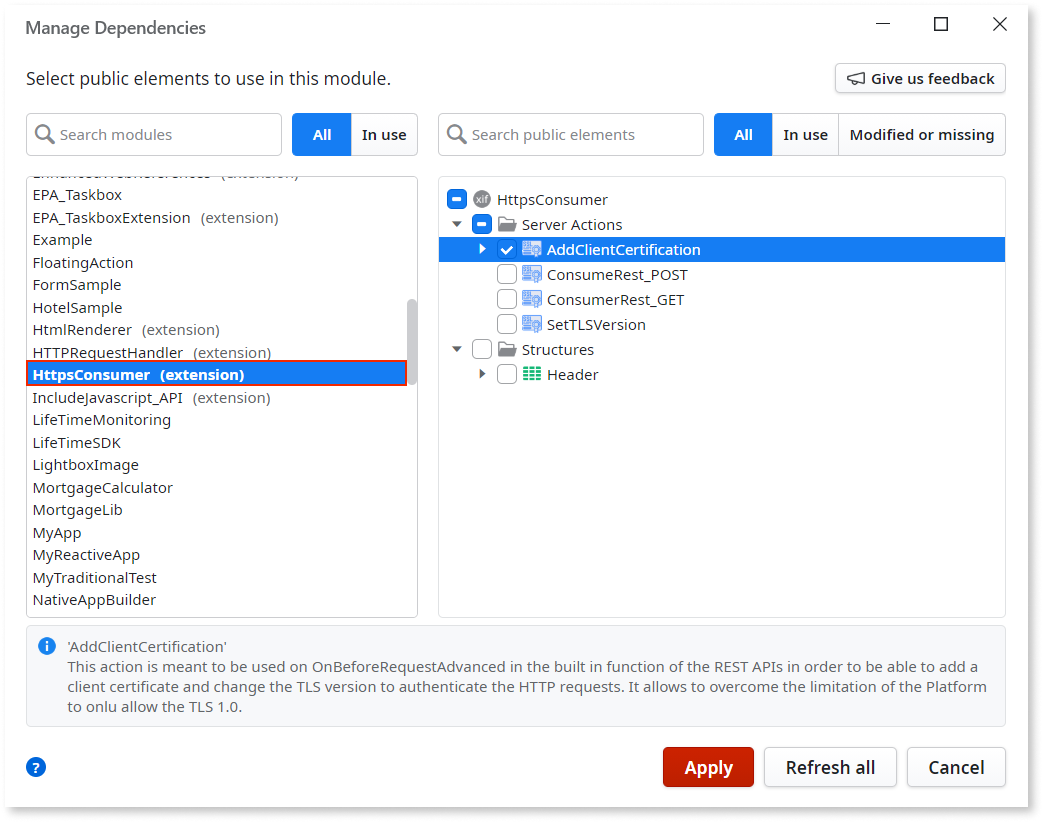Screen dimensions: 1043x822
Task: Switch to In use filter for modules
Action: (384, 134)
